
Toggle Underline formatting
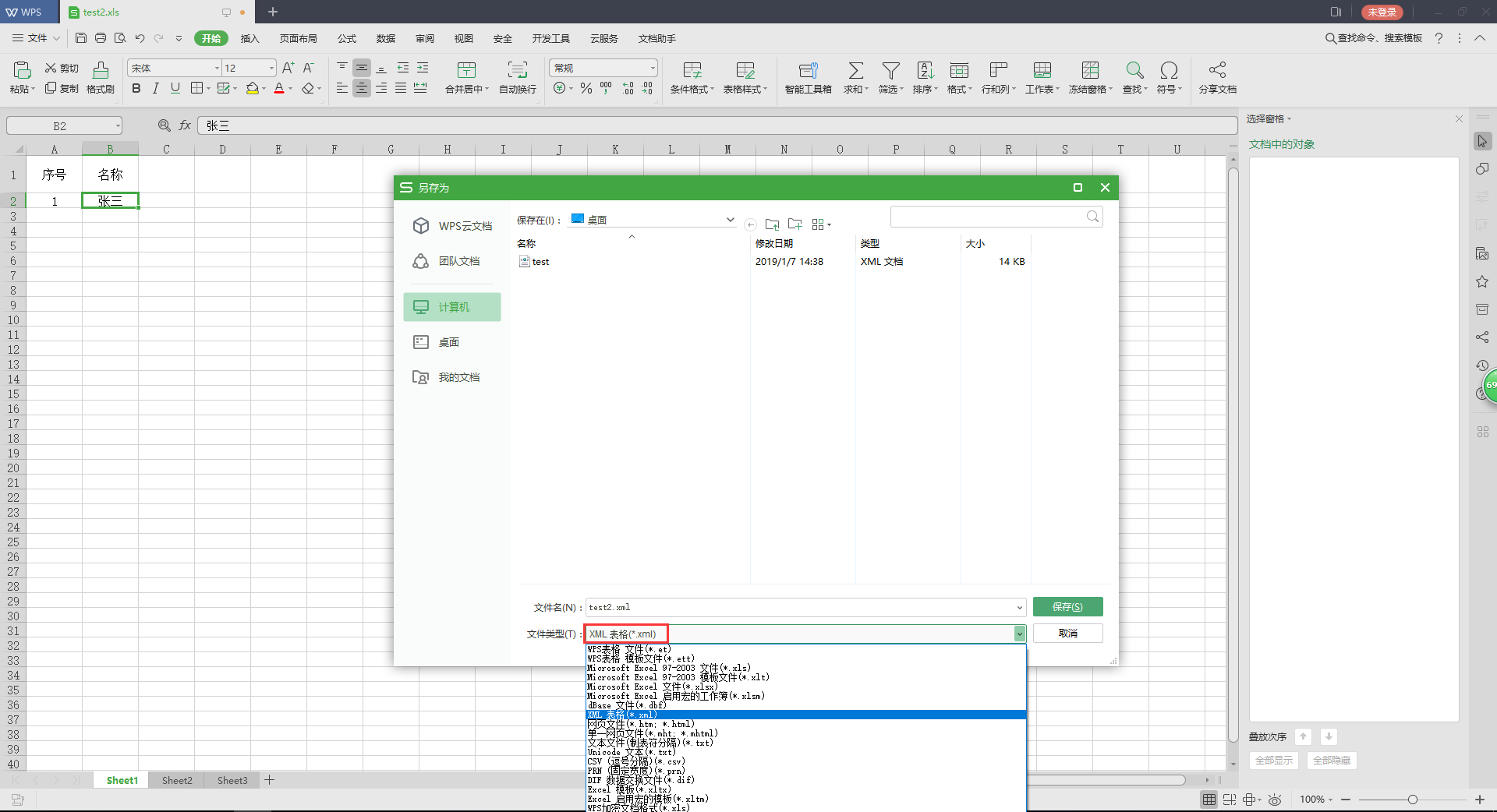point(175,89)
